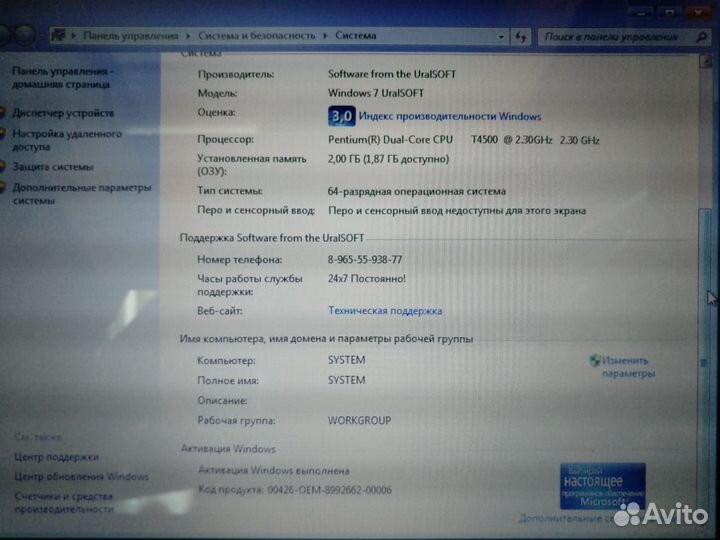This screenshot has width=720, height=540.
Task: Open Центр обновления Windows link
Action: pos(81,477)
